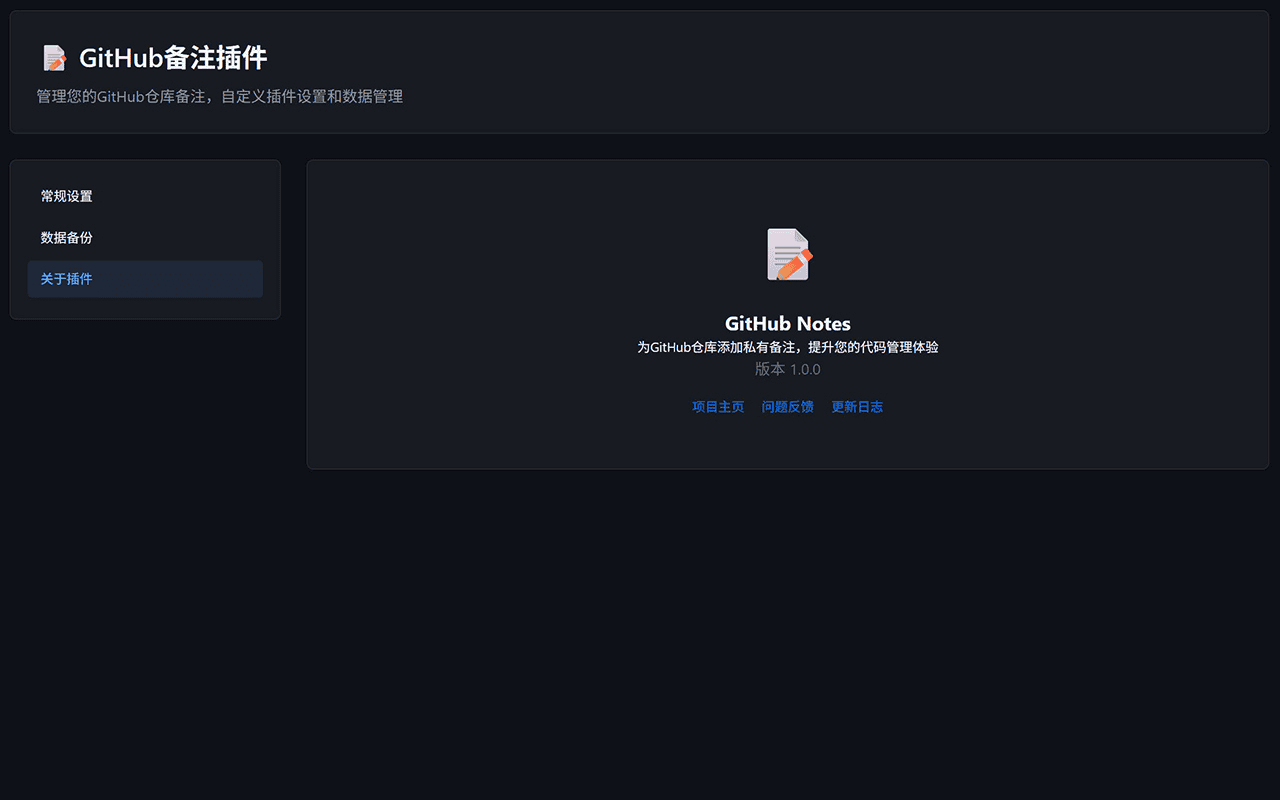
Task: Open the 常规设置 sidebar tab
Action: tap(145, 196)
